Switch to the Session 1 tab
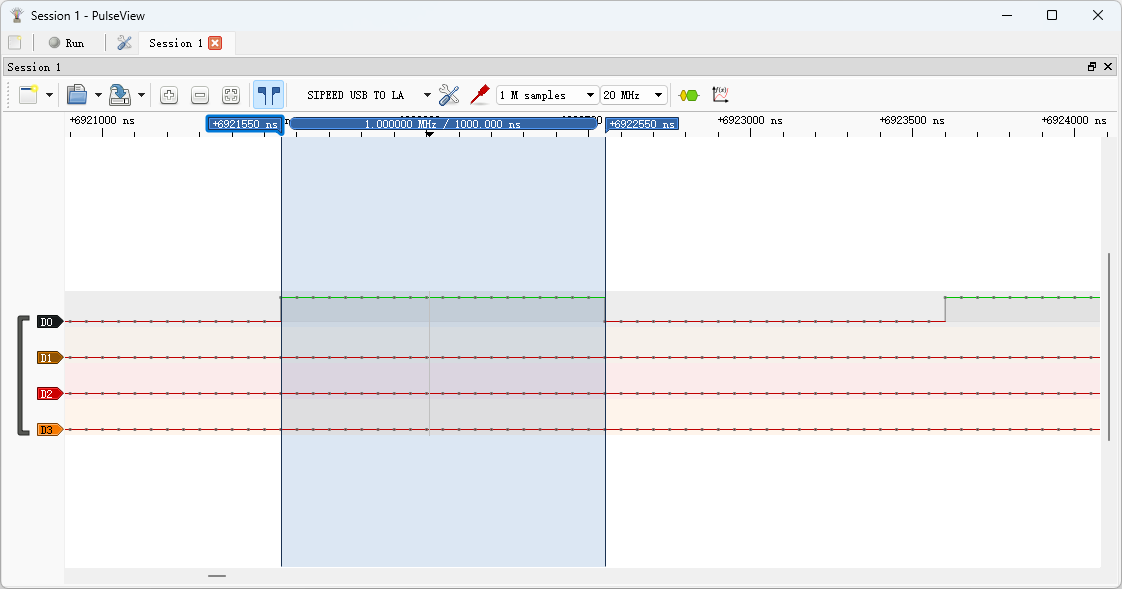 click(175, 43)
